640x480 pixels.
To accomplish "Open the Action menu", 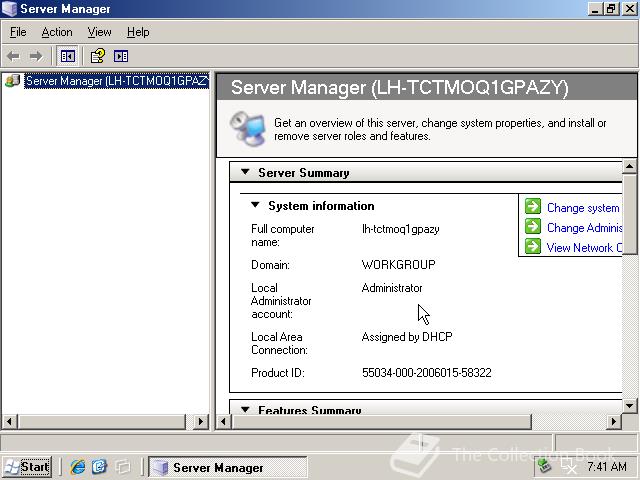I will click(x=57, y=32).
